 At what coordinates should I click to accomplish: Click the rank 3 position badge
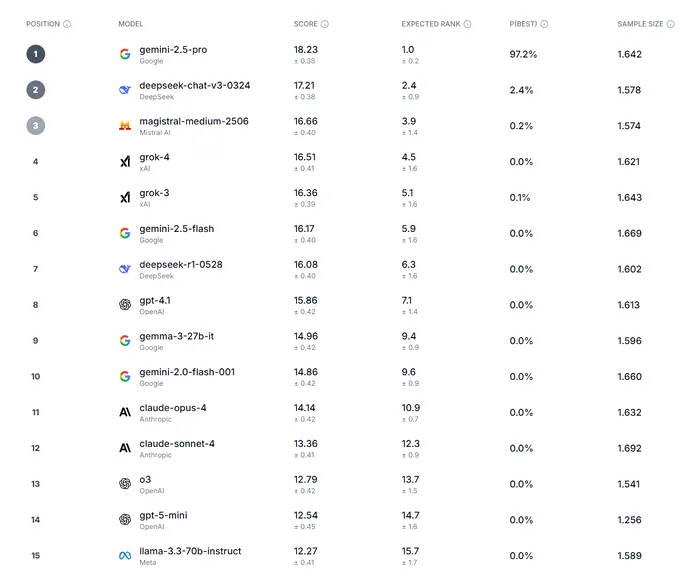[36, 126]
